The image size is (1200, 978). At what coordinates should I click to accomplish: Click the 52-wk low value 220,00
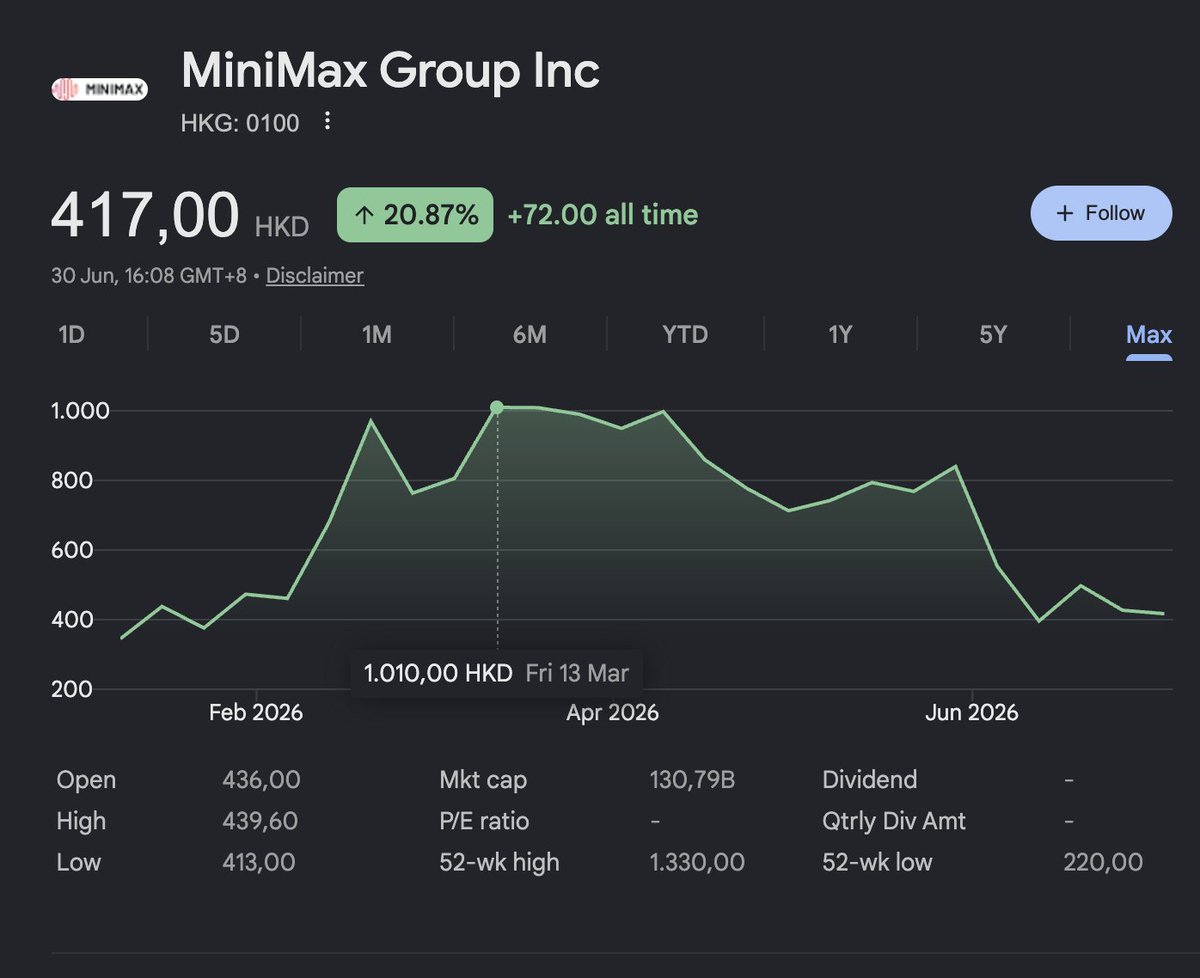pyautogui.click(x=1103, y=862)
